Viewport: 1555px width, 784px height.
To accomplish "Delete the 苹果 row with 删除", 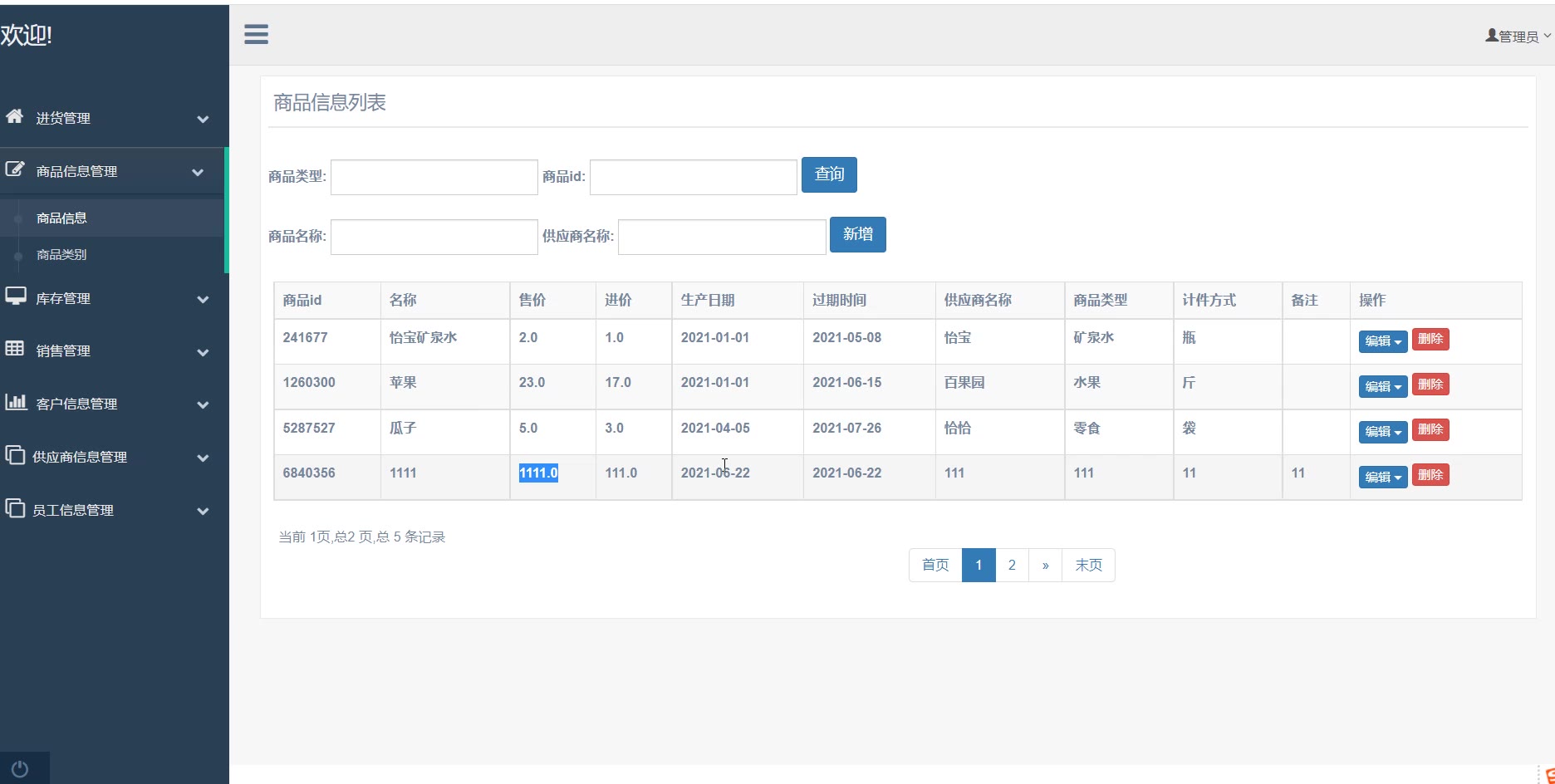I will coord(1430,385).
